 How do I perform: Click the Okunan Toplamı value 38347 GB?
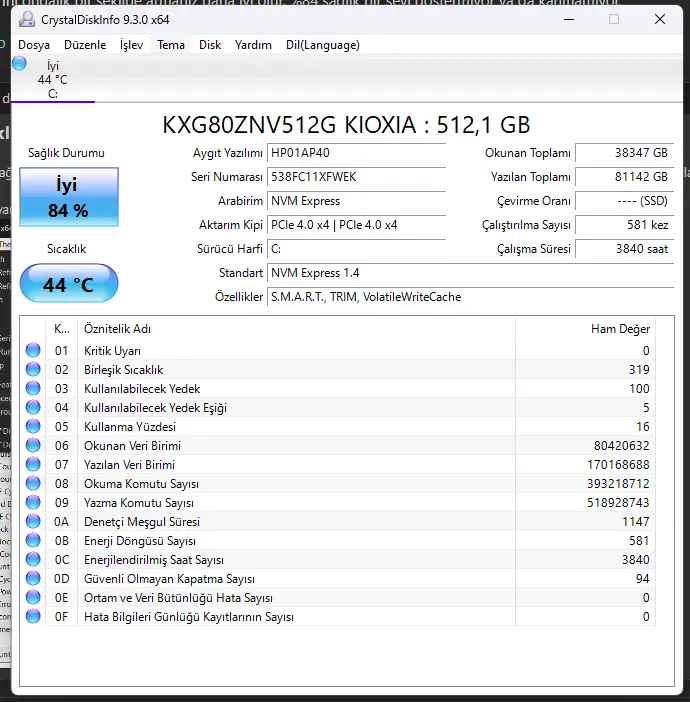(624, 153)
